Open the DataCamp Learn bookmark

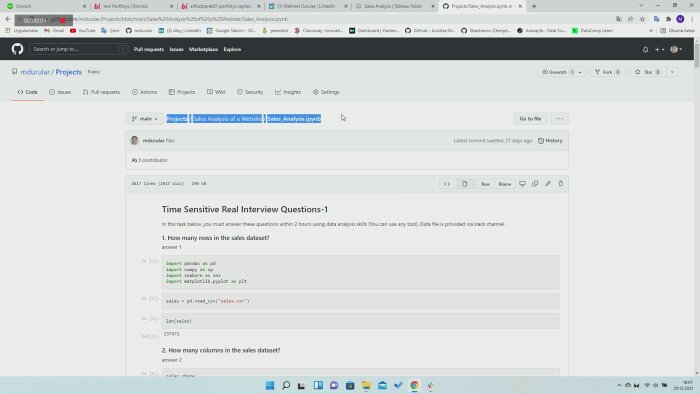[592, 31]
